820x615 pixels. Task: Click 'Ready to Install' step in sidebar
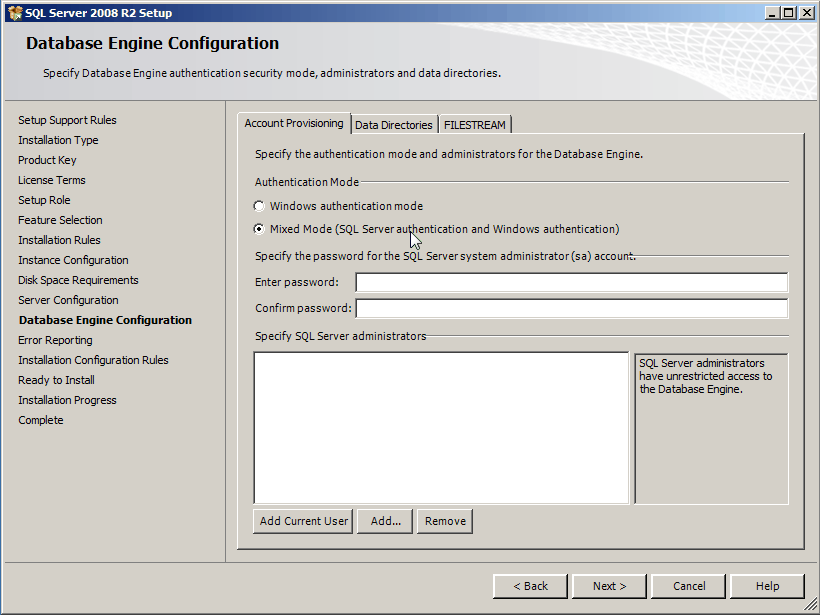tap(56, 380)
